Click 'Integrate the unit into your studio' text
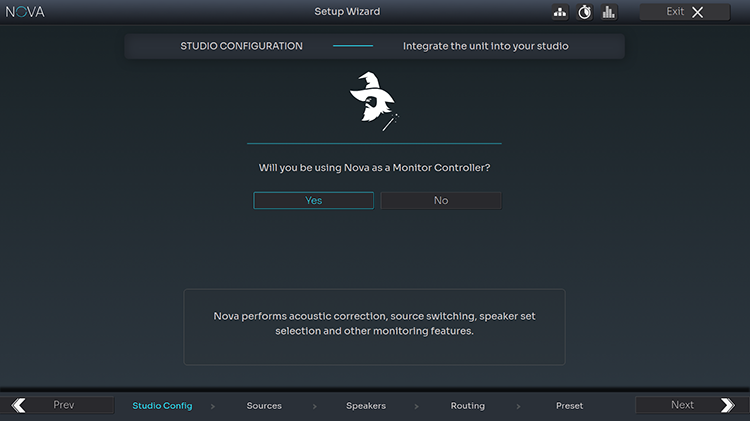The width and height of the screenshot is (750, 421). 485,46
